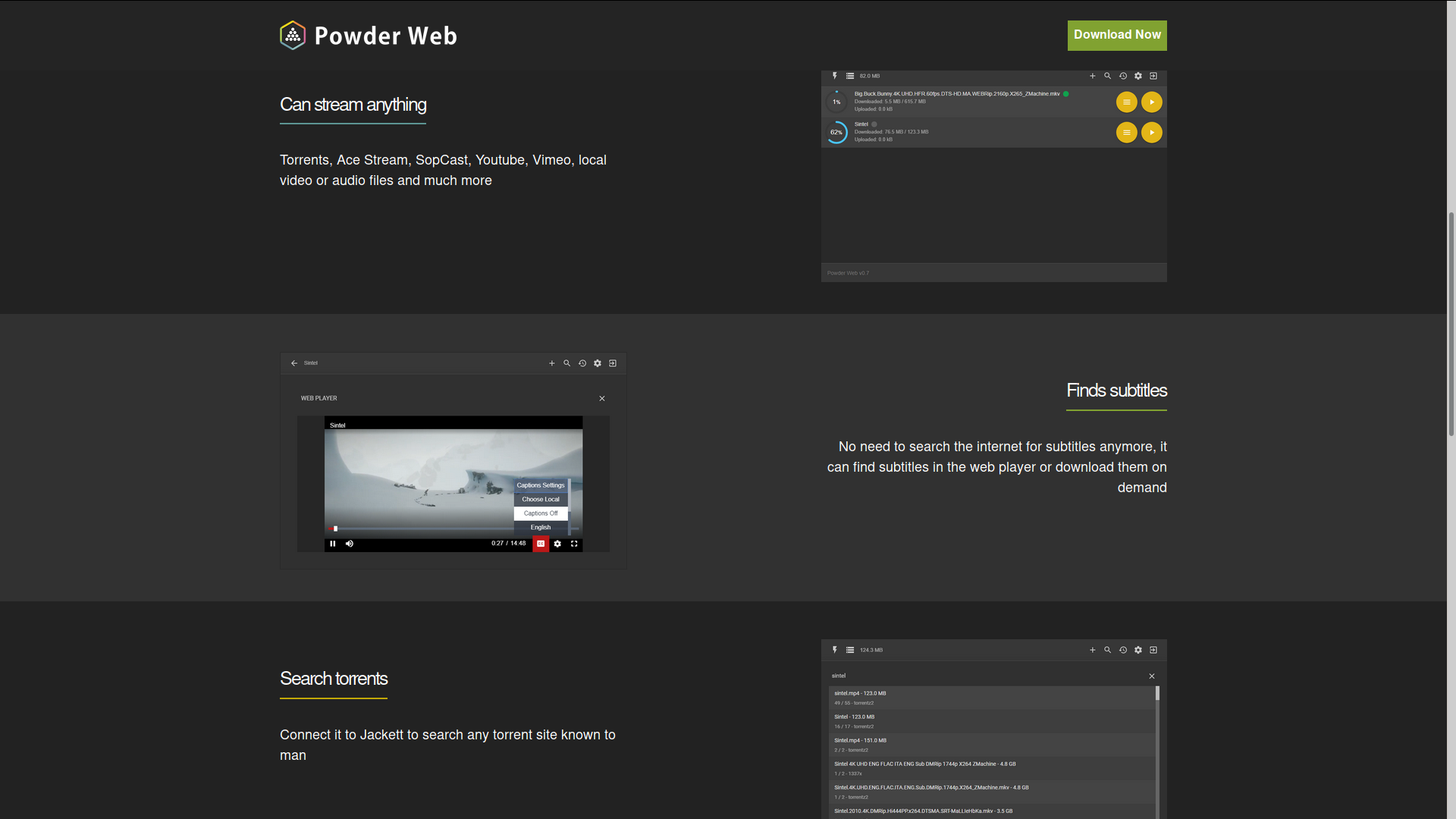Click the Download Now button
The width and height of the screenshot is (1456, 819).
pos(1116,36)
